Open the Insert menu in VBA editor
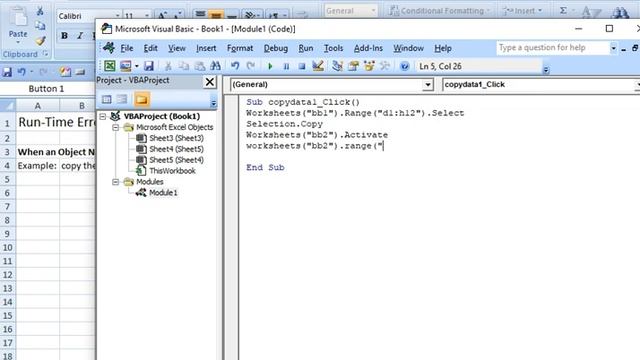This screenshot has width=640, height=360. coord(206,48)
